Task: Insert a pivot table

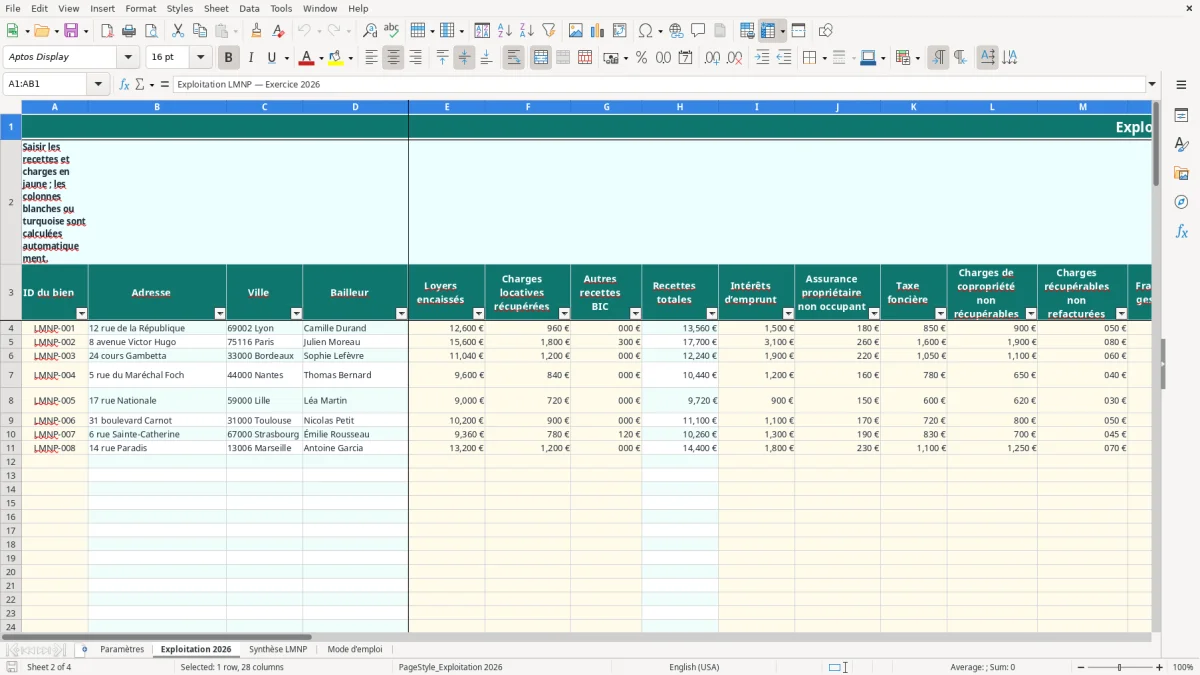Action: click(620, 31)
